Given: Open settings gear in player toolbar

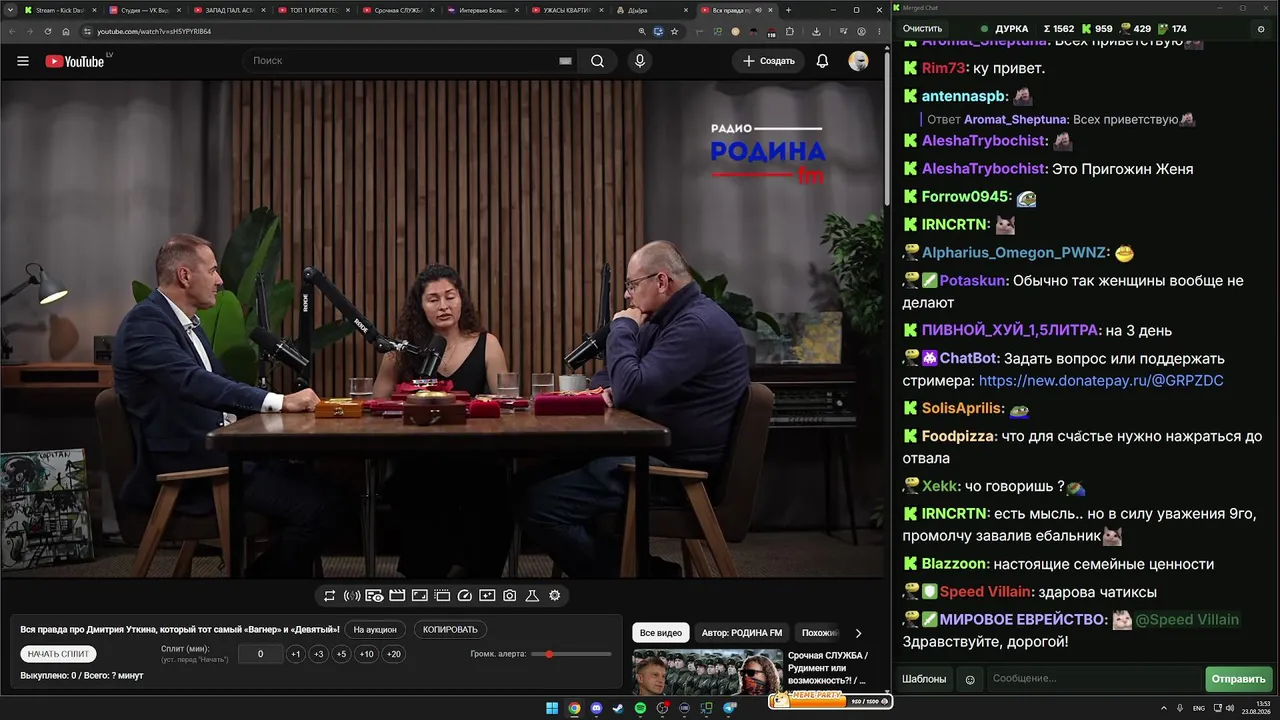Looking at the screenshot, I should (x=555, y=596).
